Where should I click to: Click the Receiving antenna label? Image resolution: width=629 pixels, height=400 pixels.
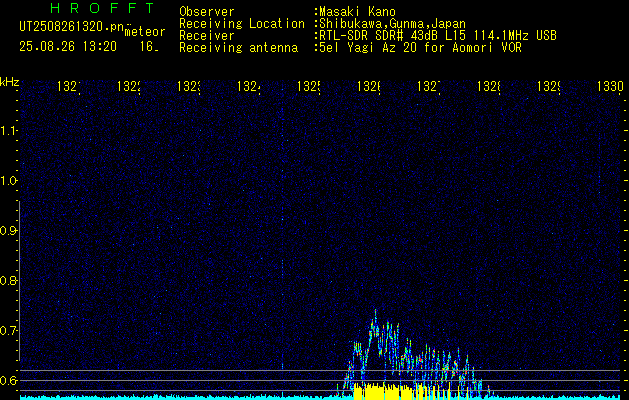[x=239, y=48]
